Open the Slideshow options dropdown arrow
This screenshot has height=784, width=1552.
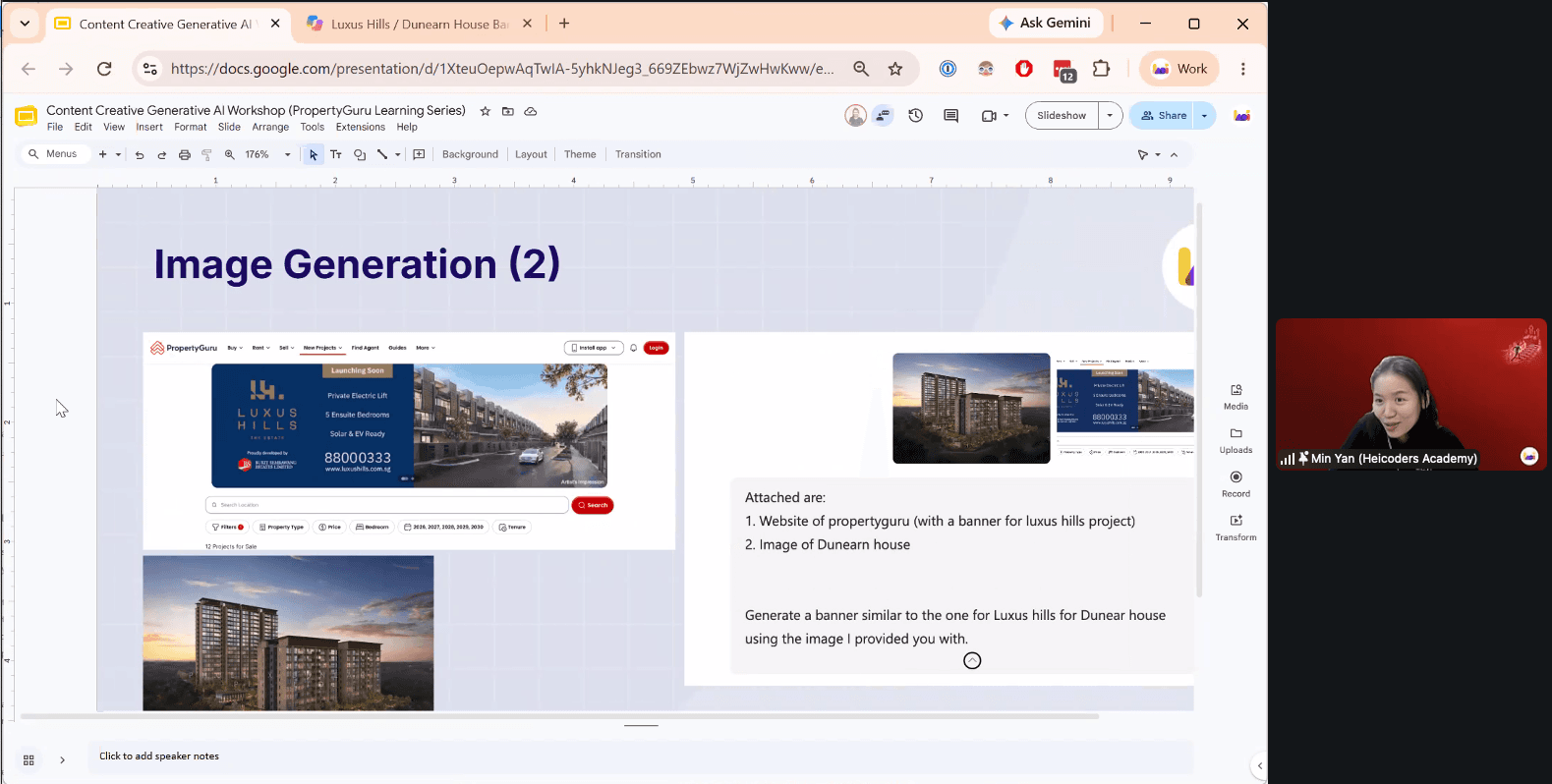pos(1110,115)
